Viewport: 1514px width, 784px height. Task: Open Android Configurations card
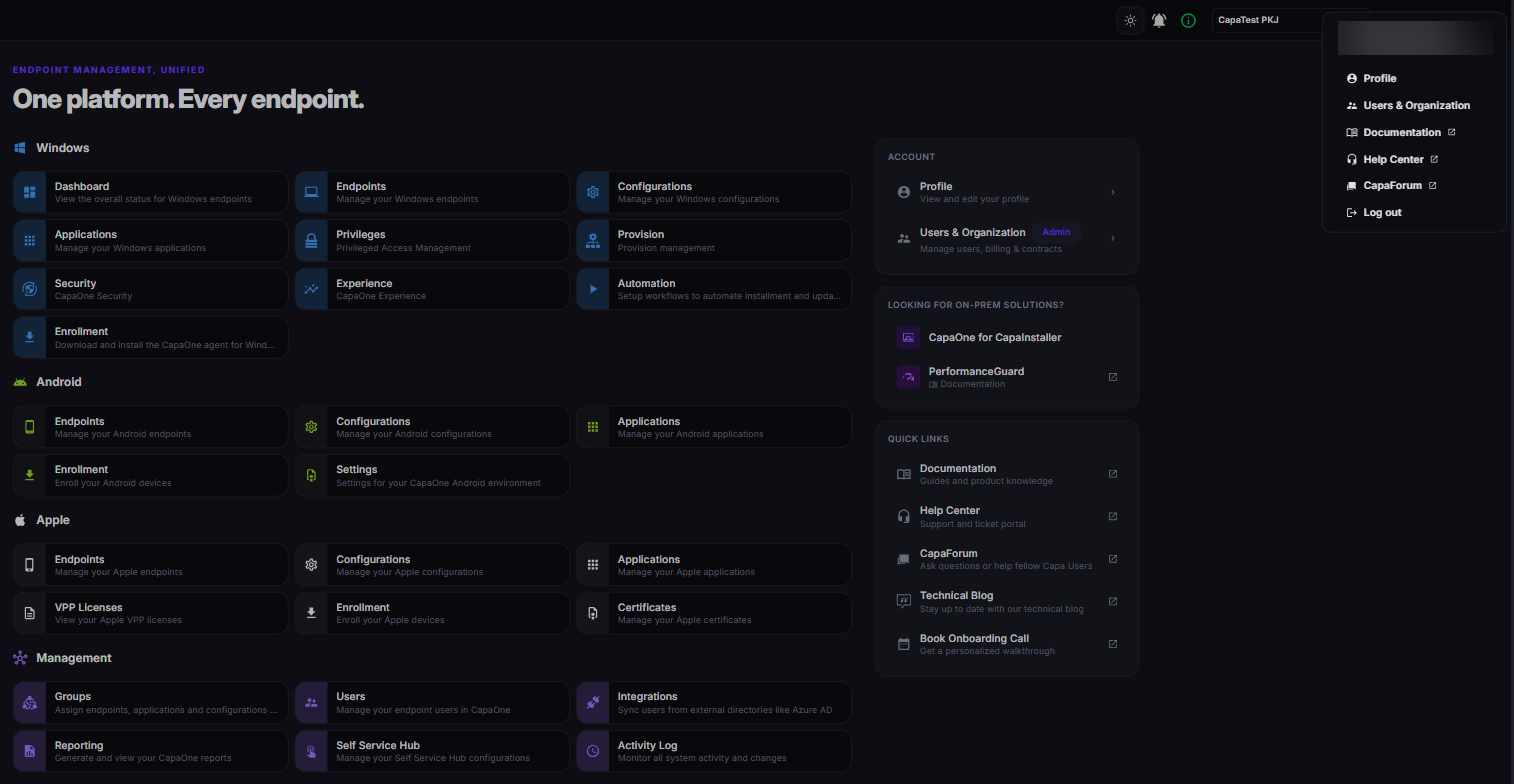(x=432, y=427)
